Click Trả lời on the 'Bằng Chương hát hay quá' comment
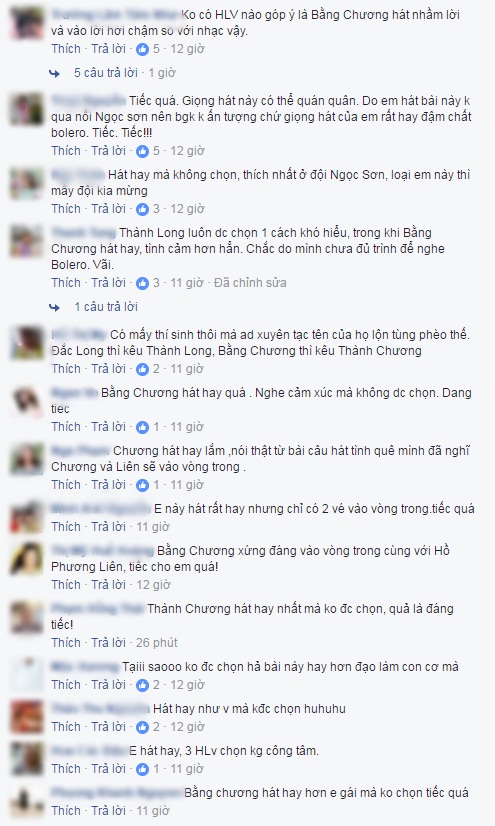The width and height of the screenshot is (495, 826). pyautogui.click(x=108, y=426)
